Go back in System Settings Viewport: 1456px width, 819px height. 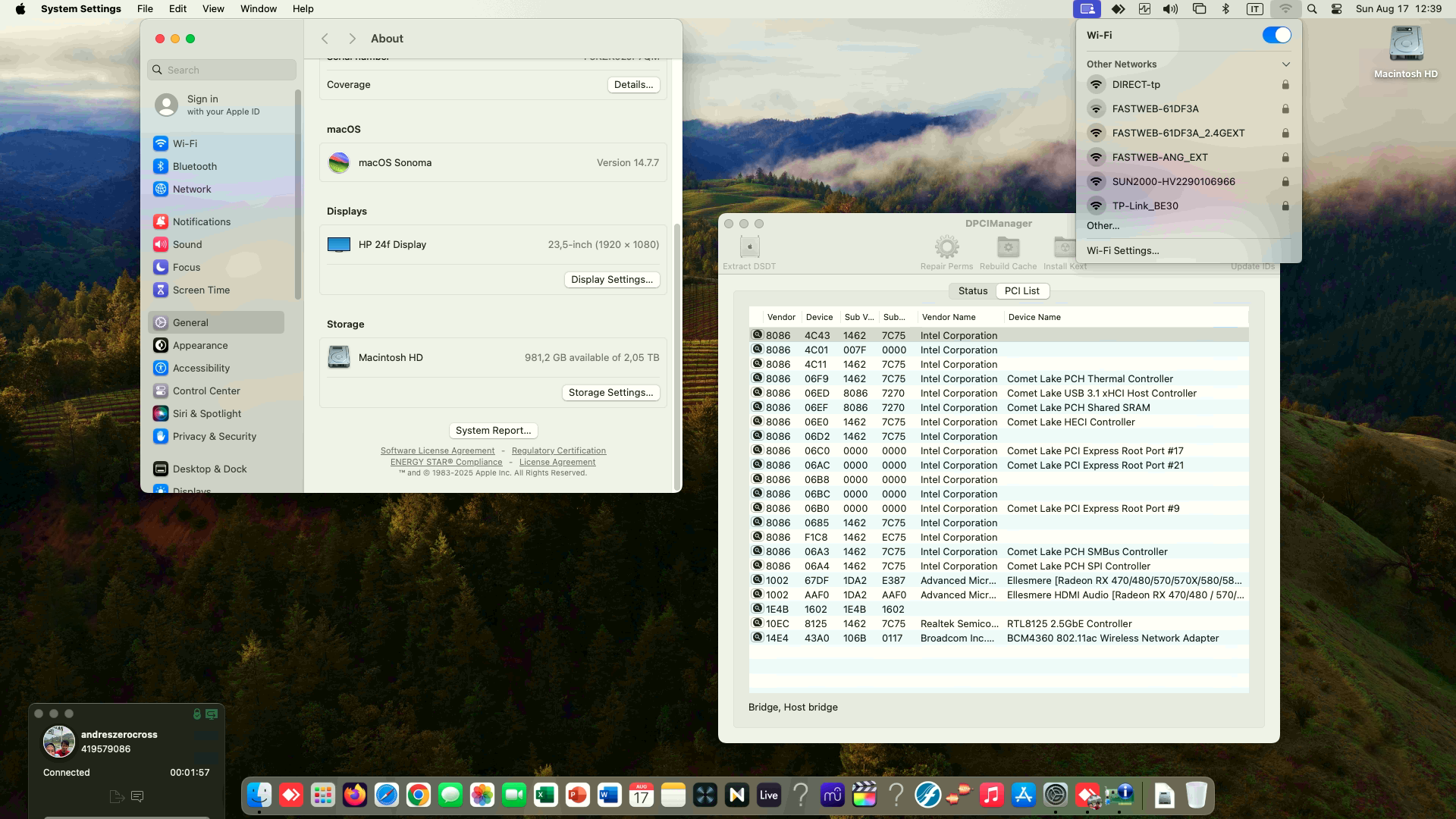[325, 39]
